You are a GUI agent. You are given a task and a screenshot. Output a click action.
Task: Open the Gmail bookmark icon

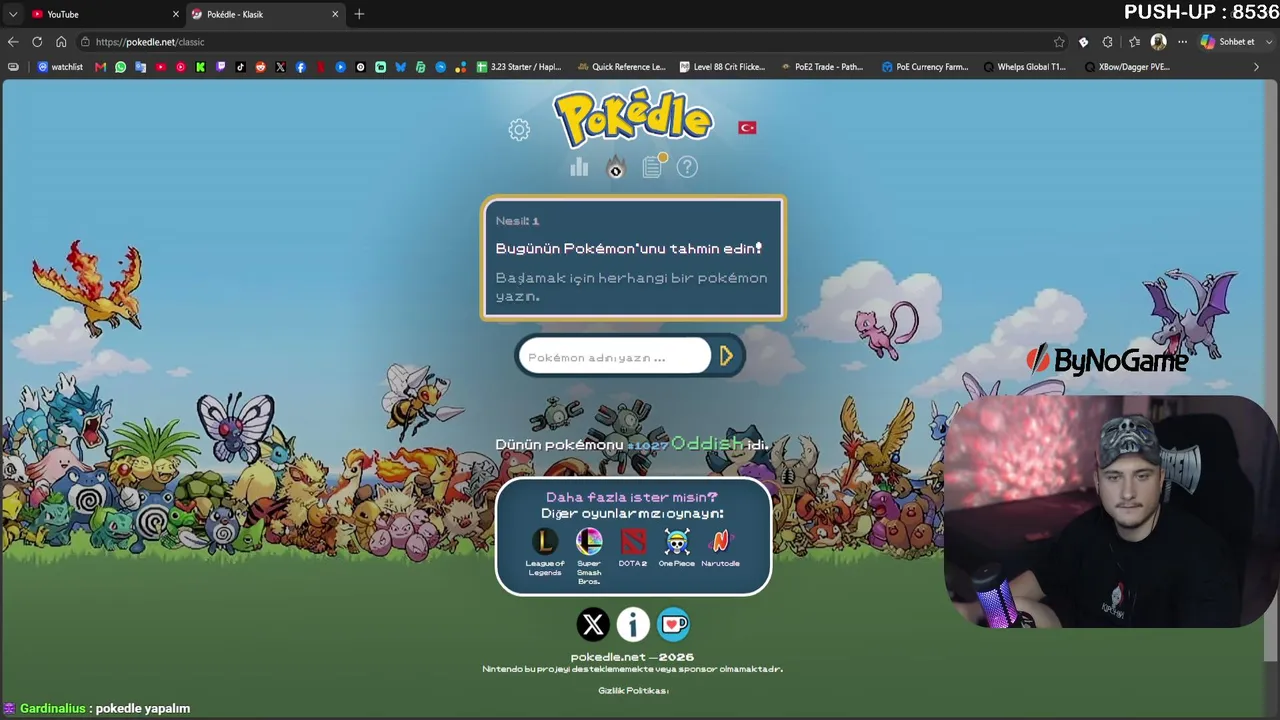100,67
